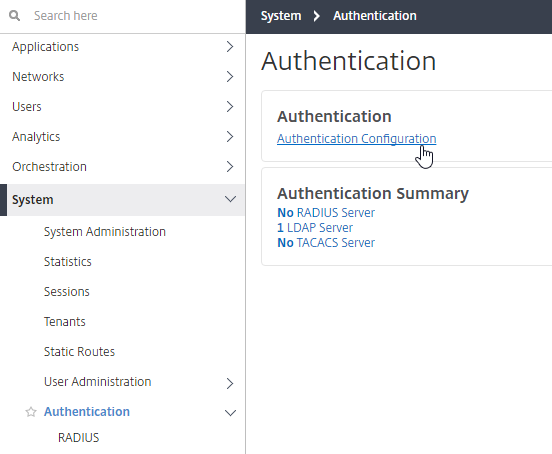This screenshot has height=454, width=552.
Task: Expand User Administration submenu arrow
Action: click(230, 383)
